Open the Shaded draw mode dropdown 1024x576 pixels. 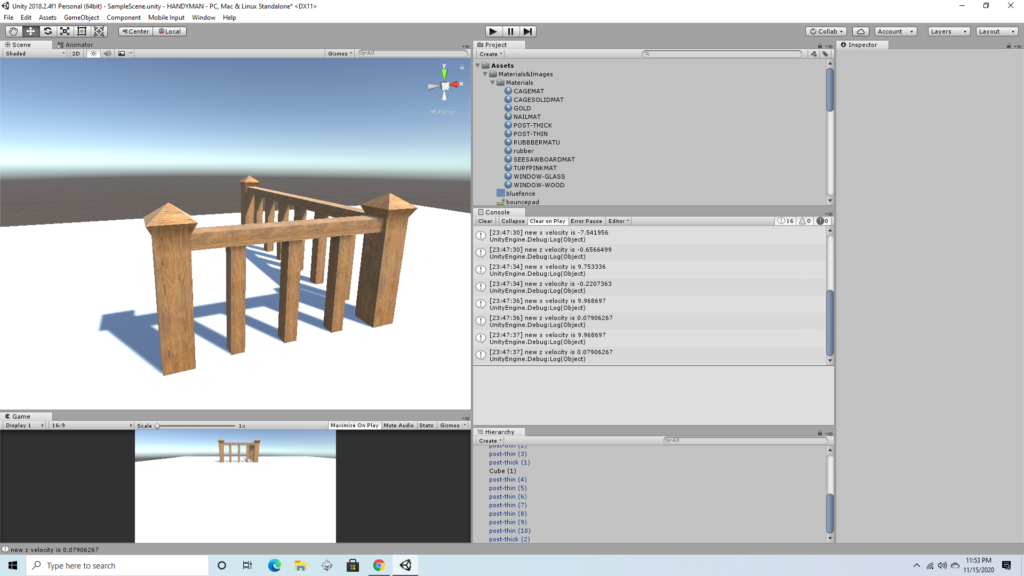pos(33,53)
